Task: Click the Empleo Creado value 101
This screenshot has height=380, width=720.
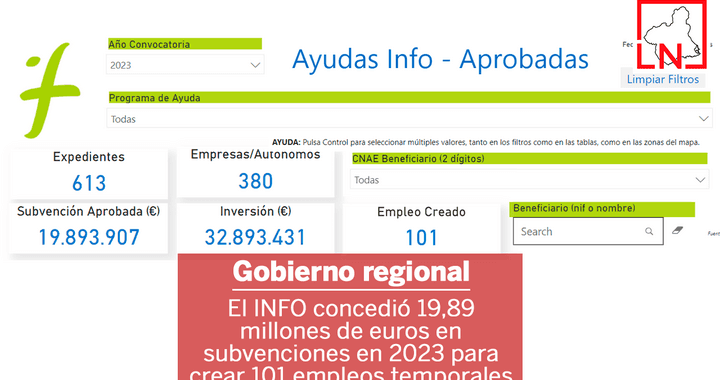Action: click(x=422, y=238)
